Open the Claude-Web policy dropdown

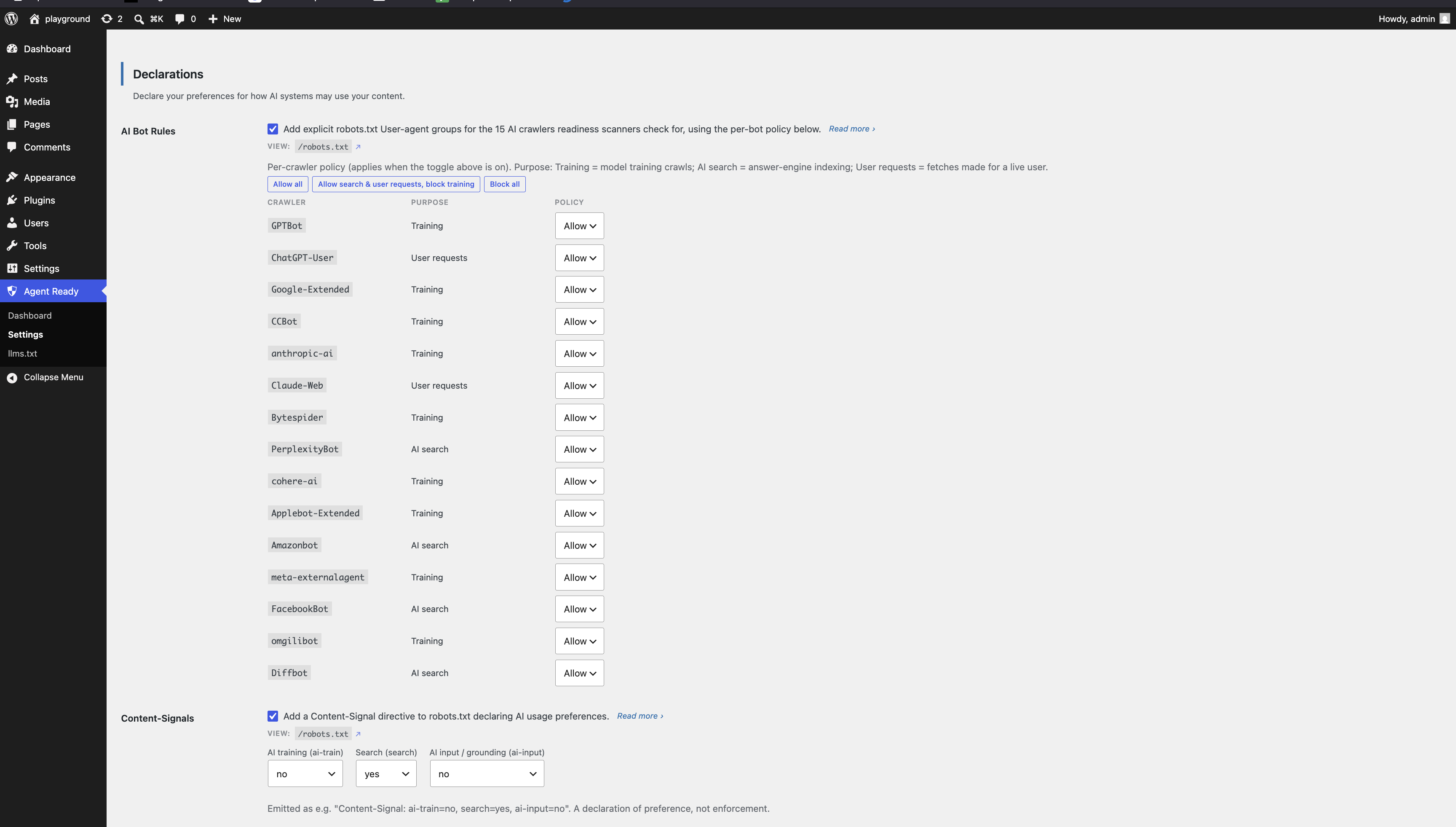580,386
